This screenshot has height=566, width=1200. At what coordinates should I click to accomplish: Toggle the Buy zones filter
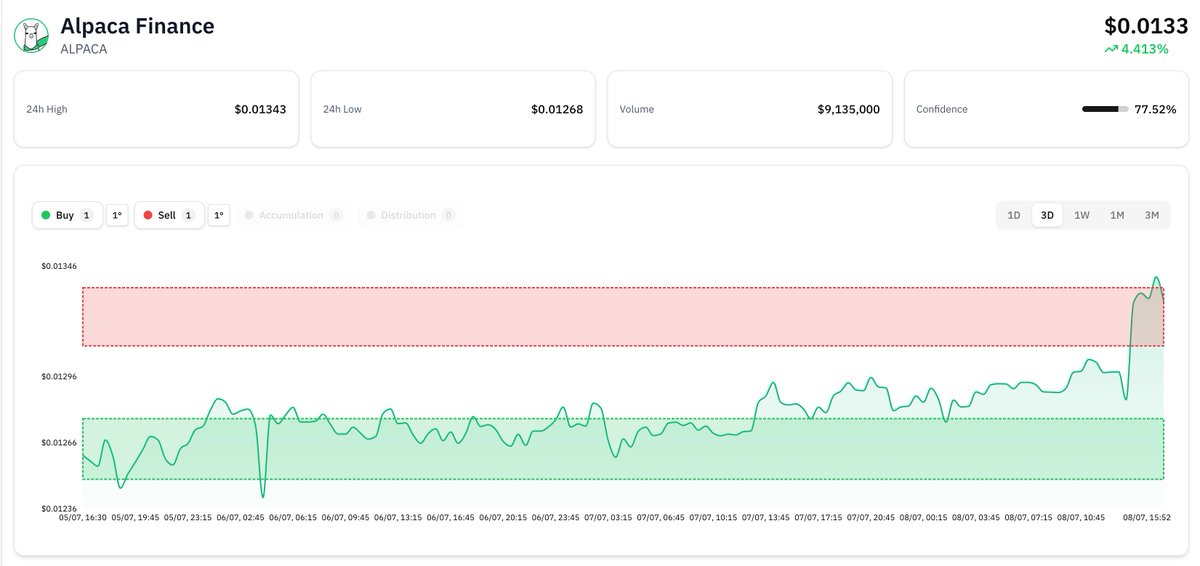click(x=67, y=215)
